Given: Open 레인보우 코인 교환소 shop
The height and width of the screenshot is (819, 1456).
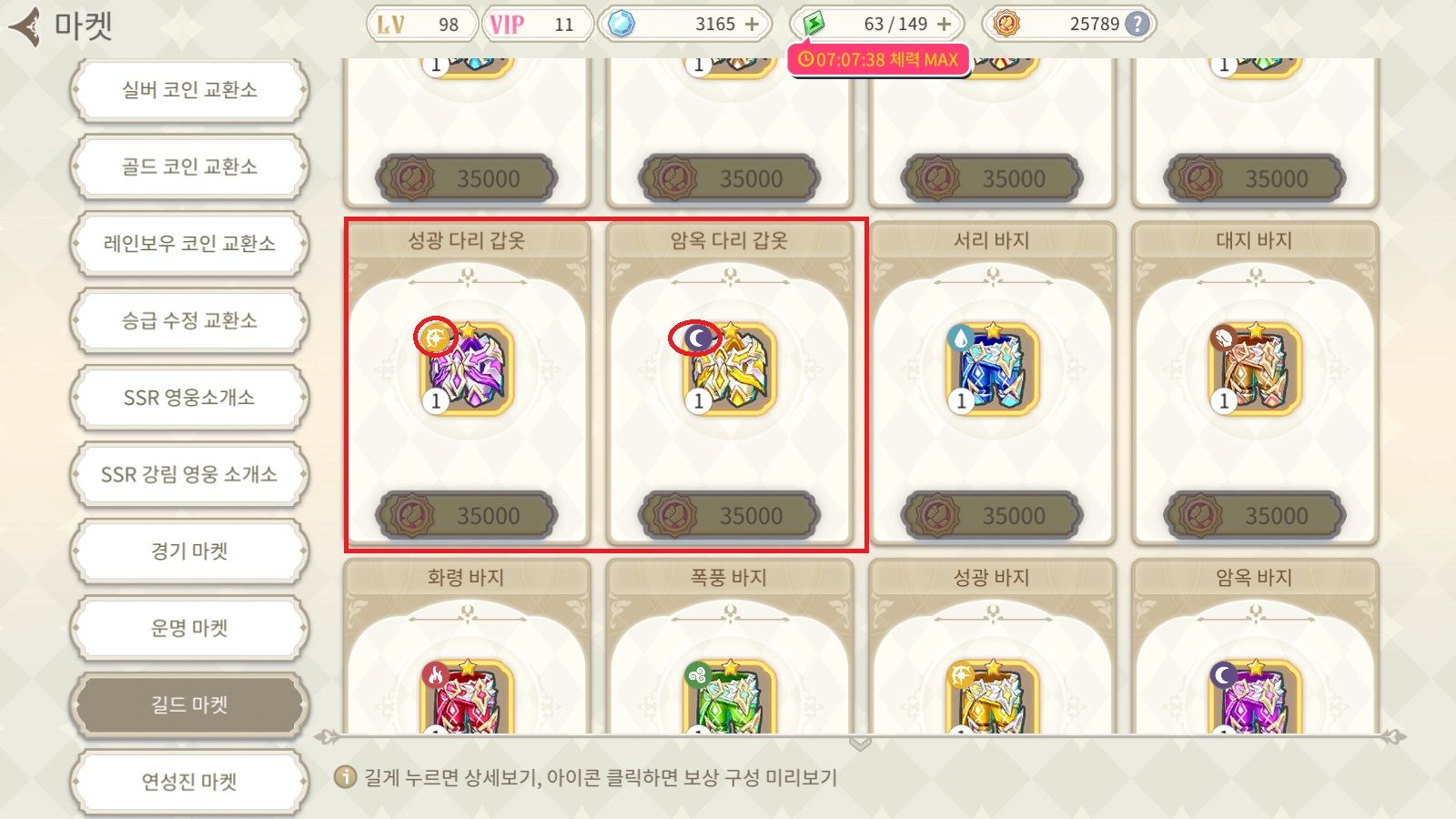Looking at the screenshot, I should coord(189,243).
